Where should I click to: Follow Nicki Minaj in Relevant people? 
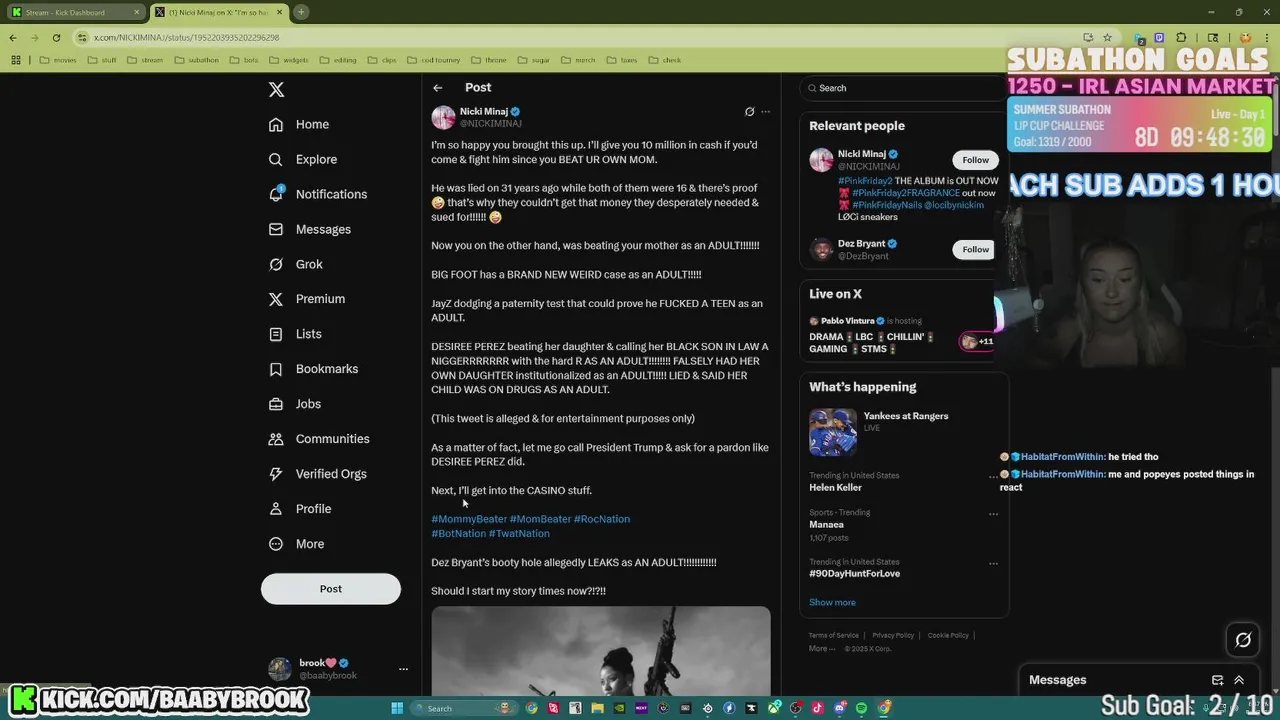(x=975, y=160)
